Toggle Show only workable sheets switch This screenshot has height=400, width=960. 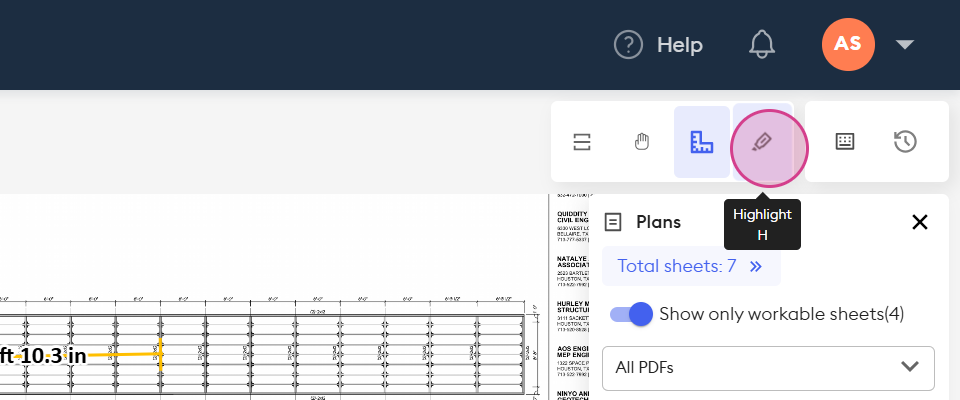coord(631,314)
